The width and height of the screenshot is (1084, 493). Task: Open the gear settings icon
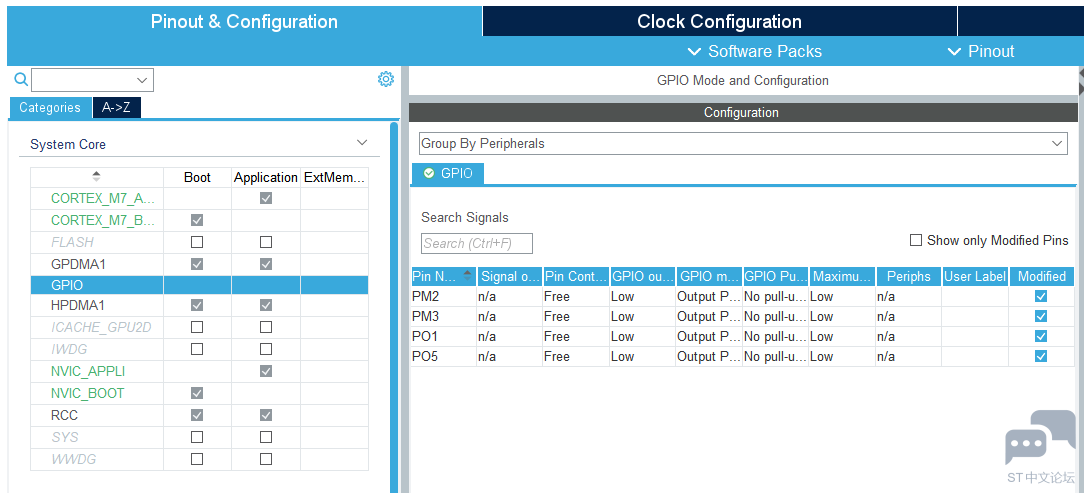click(x=386, y=79)
